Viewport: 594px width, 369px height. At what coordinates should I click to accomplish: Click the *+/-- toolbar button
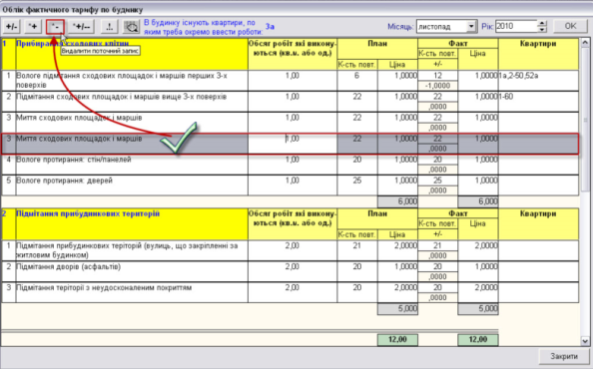pos(81,27)
